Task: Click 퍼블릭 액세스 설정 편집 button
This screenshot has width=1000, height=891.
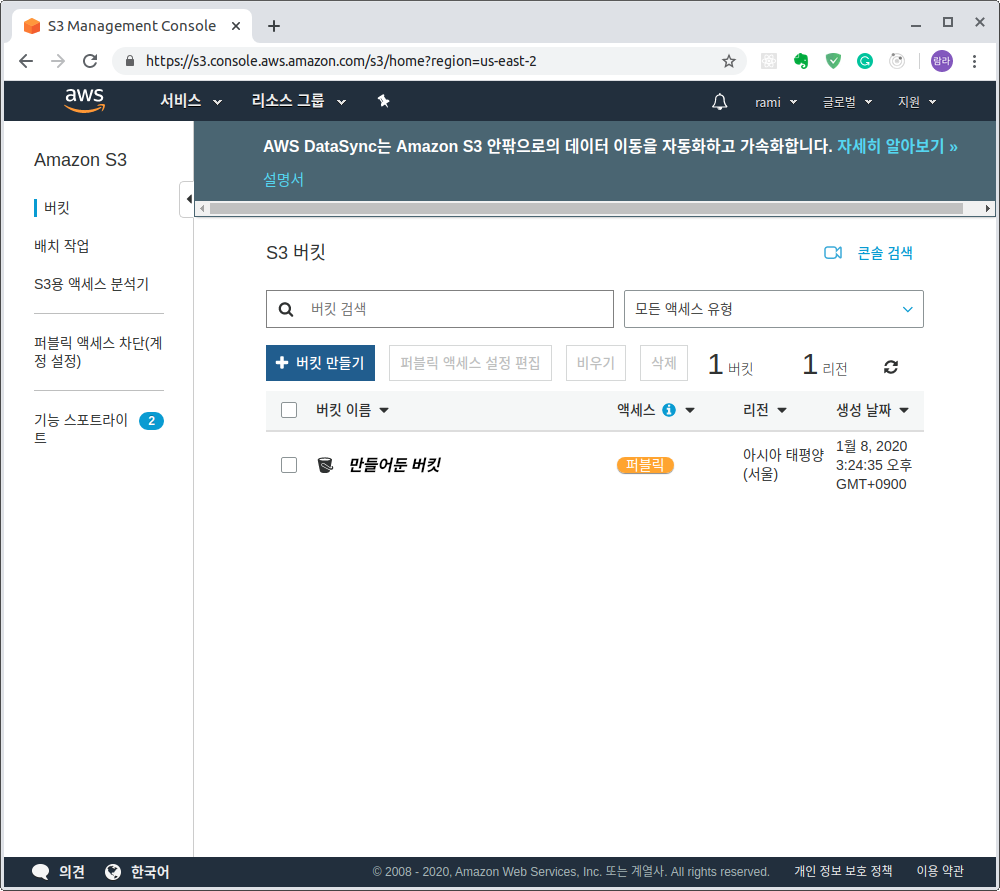Action: pos(470,363)
